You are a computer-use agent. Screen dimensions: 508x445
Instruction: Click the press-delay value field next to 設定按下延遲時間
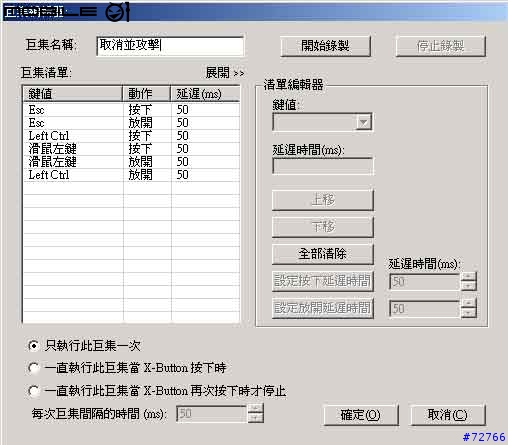[425, 282]
